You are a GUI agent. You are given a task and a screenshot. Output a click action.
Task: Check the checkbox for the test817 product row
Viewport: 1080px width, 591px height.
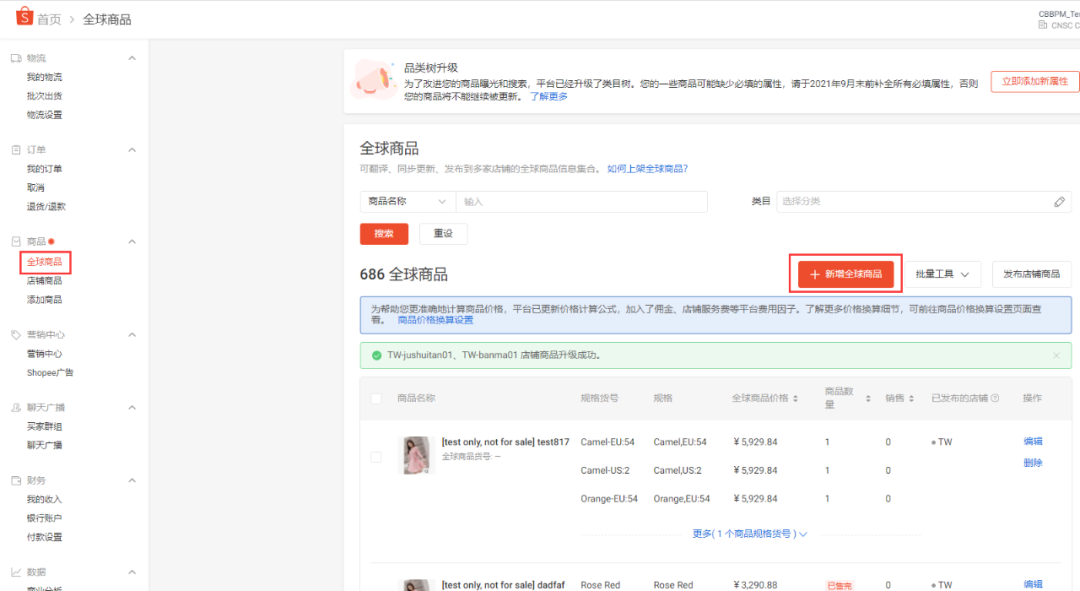377,456
